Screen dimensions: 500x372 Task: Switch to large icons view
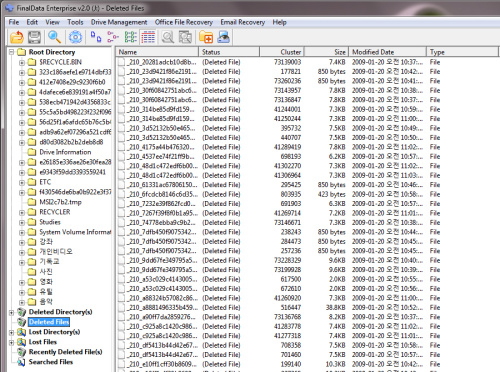point(96,37)
